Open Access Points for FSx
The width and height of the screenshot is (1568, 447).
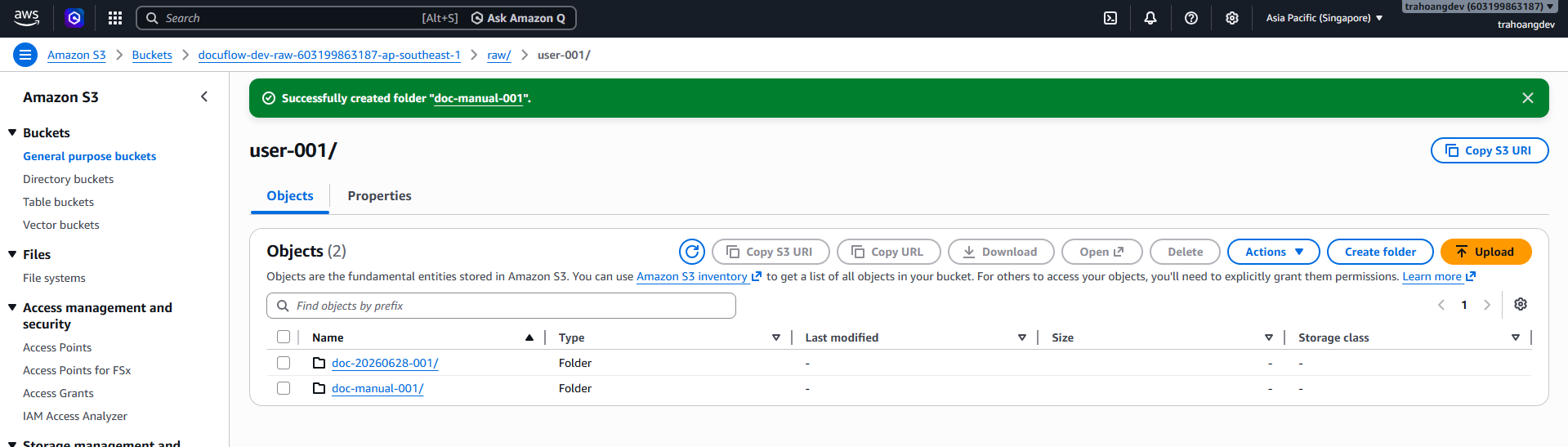tap(77, 370)
